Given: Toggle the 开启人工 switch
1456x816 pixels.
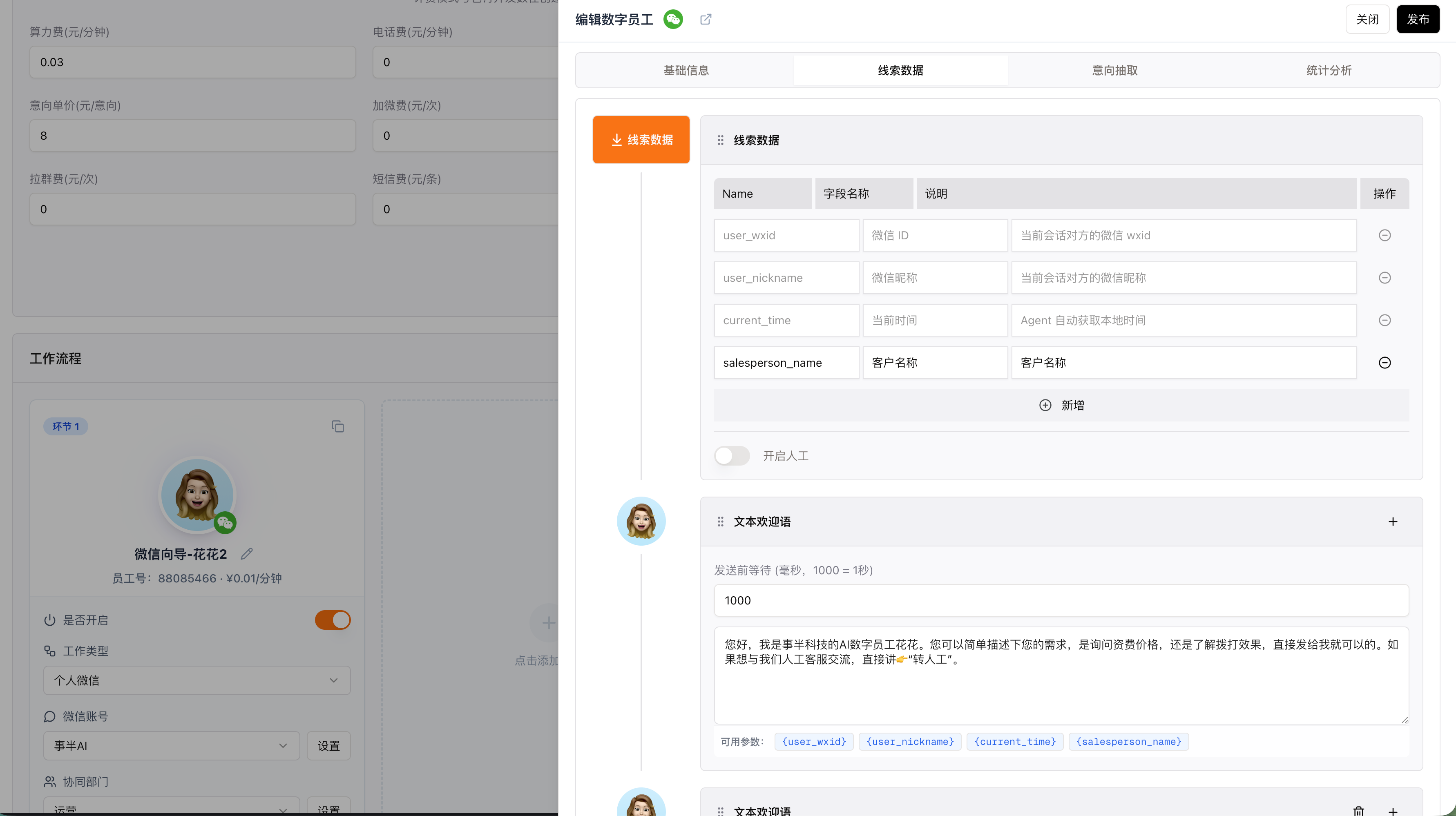Looking at the screenshot, I should [732, 455].
